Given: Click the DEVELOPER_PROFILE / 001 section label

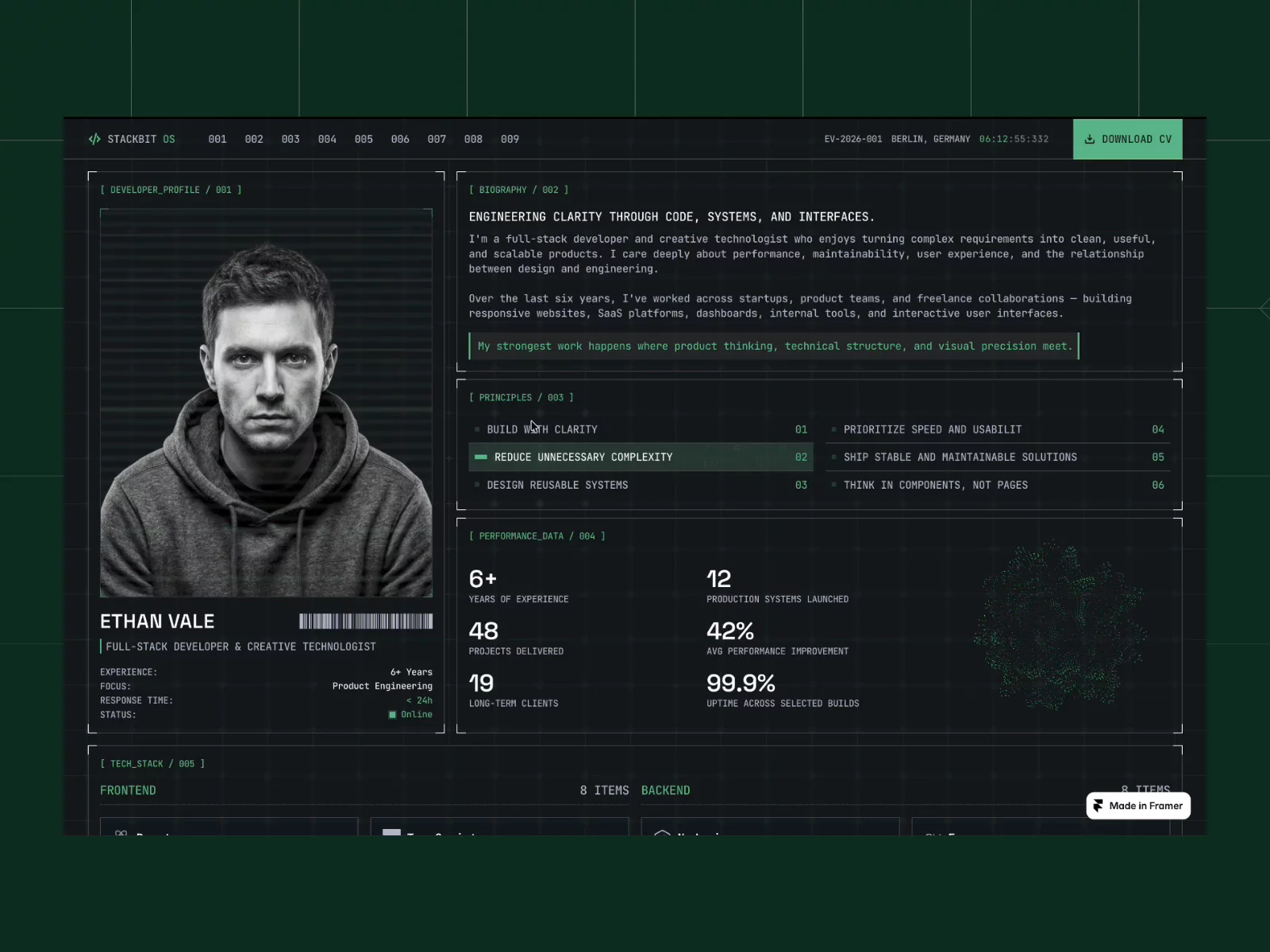Looking at the screenshot, I should point(171,190).
